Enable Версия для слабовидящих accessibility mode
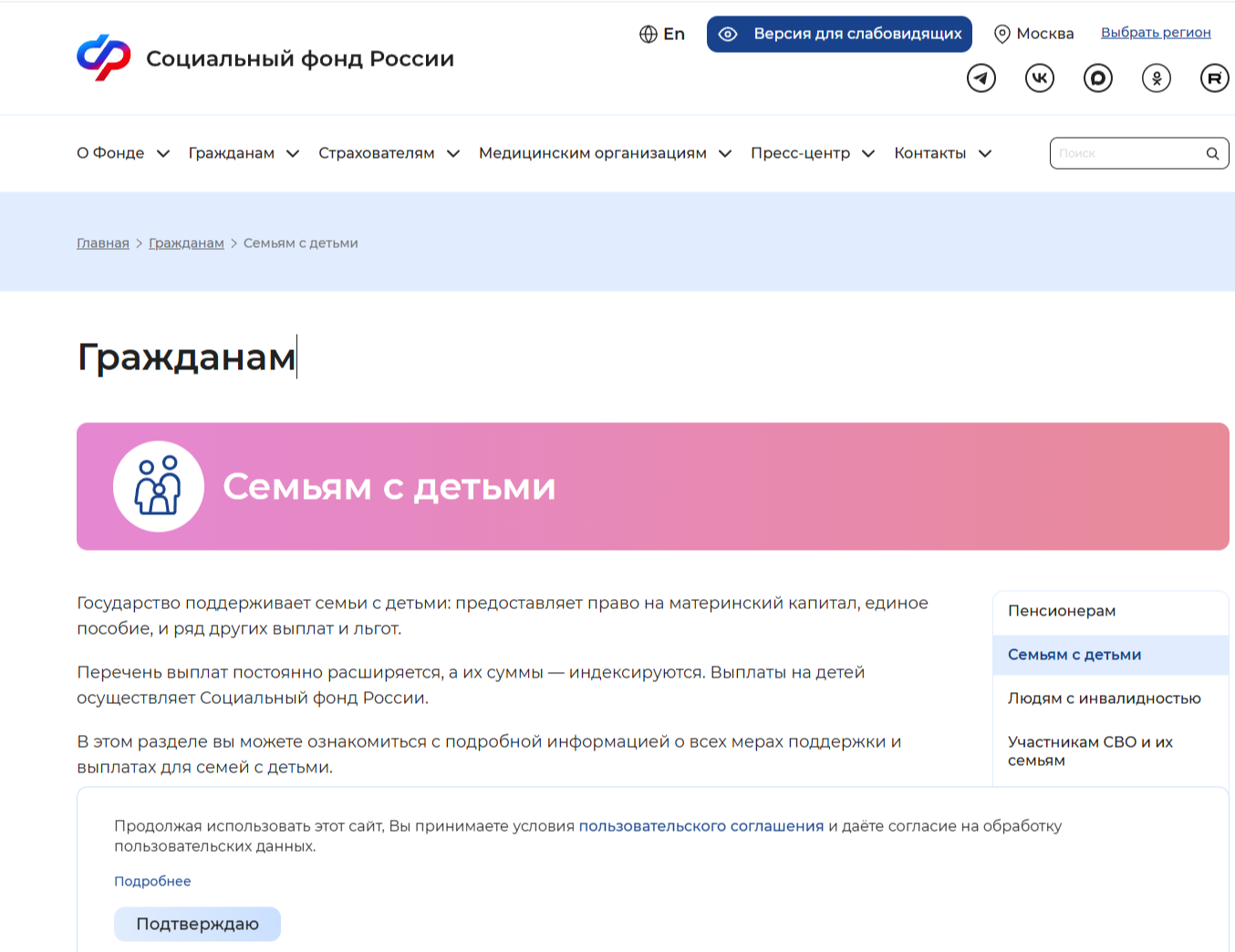The image size is (1235, 952). coord(839,34)
